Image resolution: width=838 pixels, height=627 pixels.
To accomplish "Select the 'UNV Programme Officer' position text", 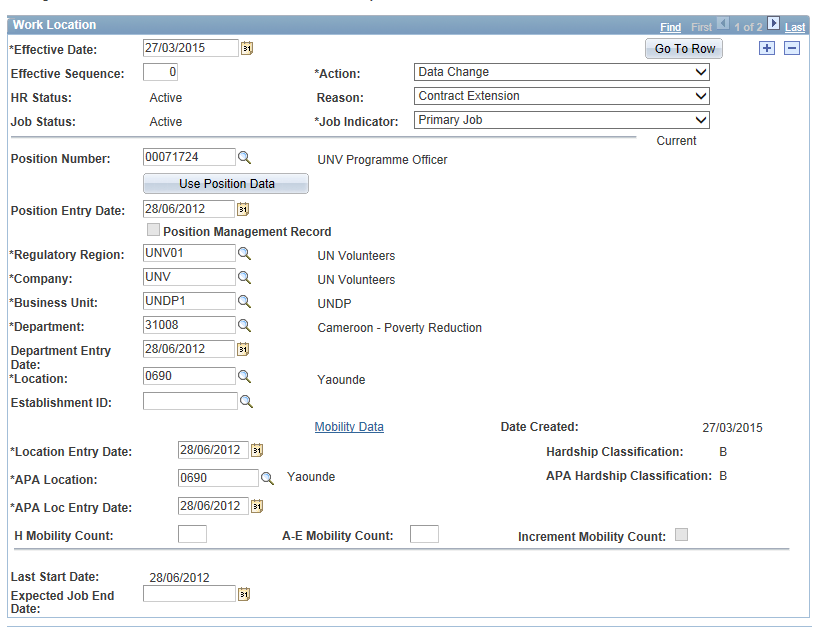I will pyautogui.click(x=382, y=160).
